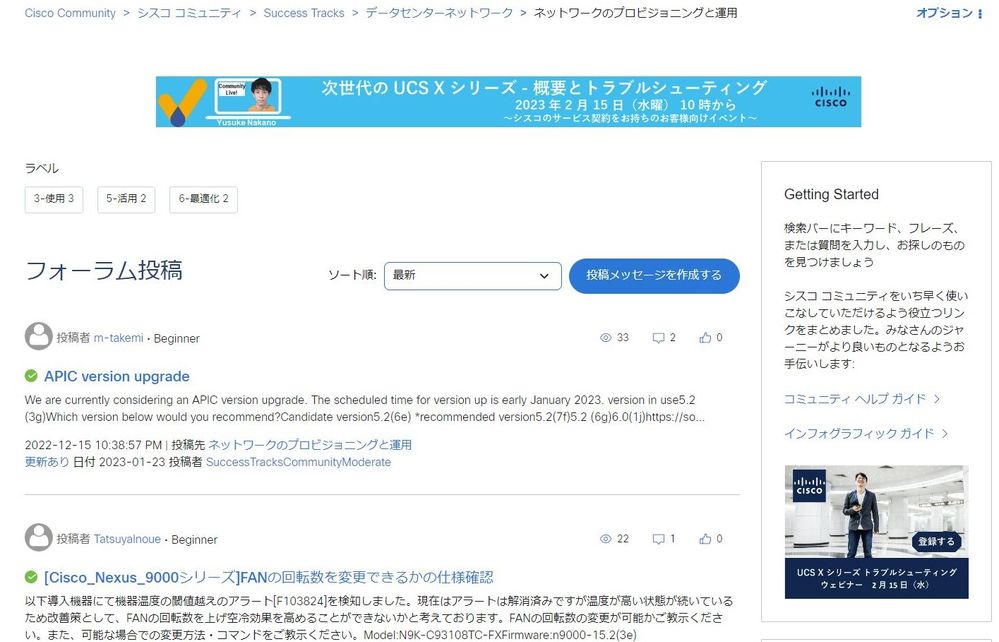This screenshot has height=642, width=999.
Task: Open the Success Tracks breadcrumb
Action: pyautogui.click(x=304, y=13)
